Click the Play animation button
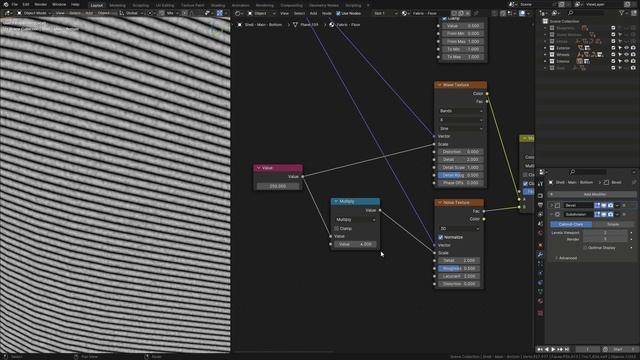The height and width of the screenshot is (360, 640). point(553,349)
